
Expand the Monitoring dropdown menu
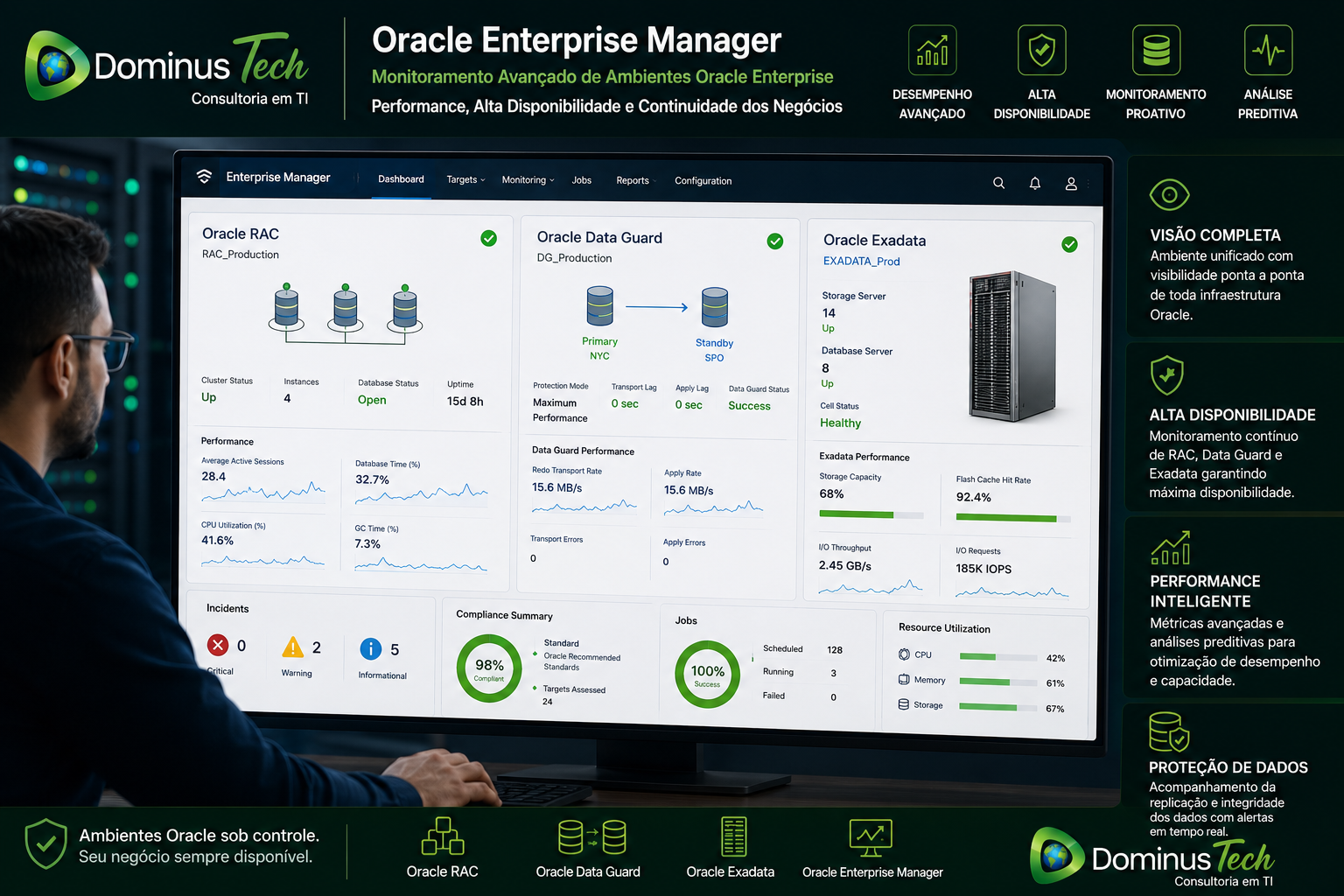click(528, 180)
